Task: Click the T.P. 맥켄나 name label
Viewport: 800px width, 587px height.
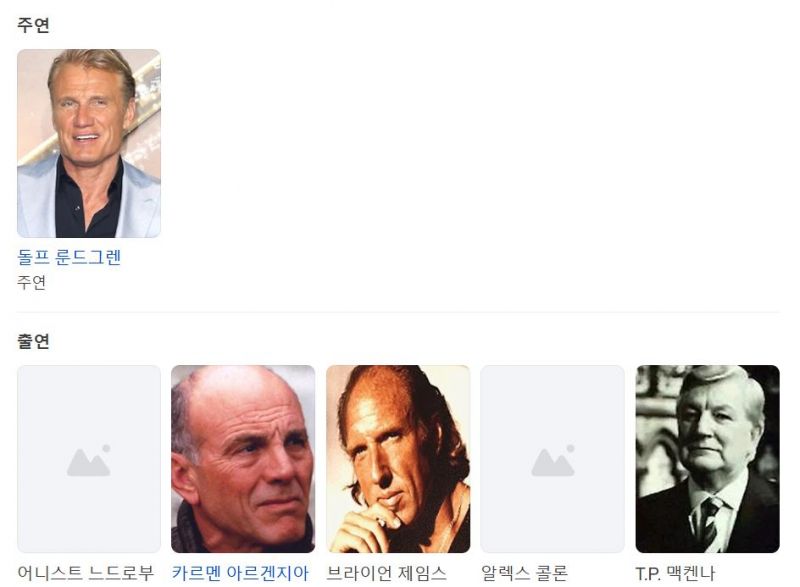Action: click(x=675, y=574)
